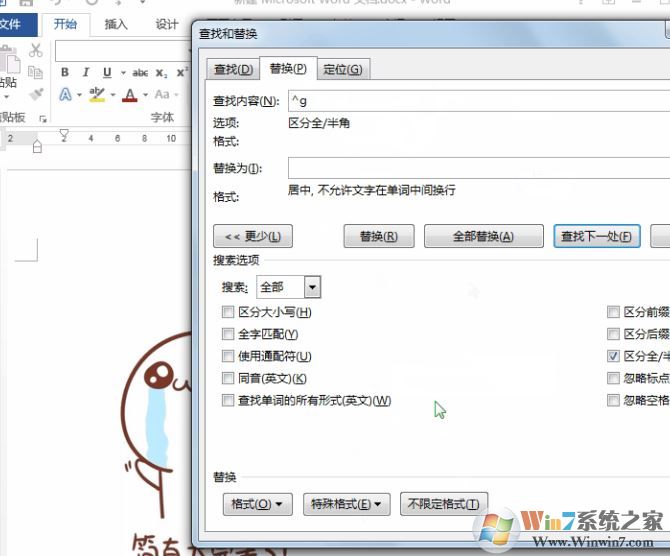This screenshot has height=556, width=670.
Task: Open the clipboard pane launcher
Action: (42, 119)
